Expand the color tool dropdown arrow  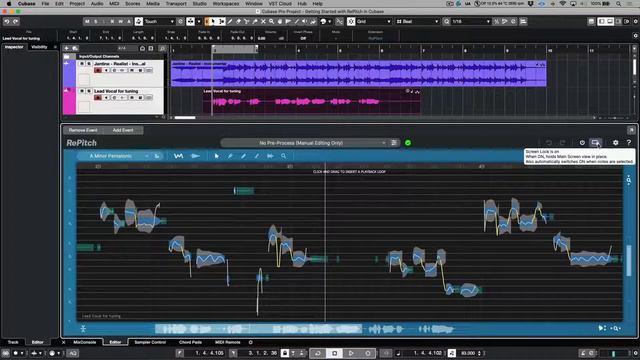[329, 21]
